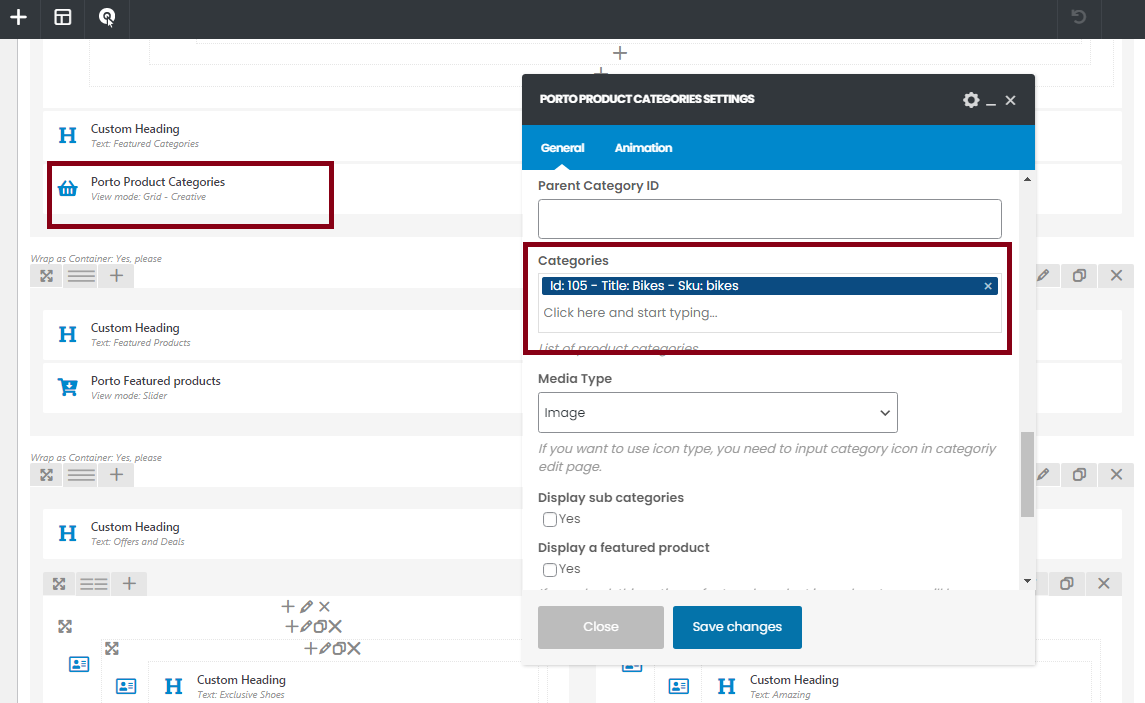Switch to the General tab
Screen dimensions: 1145x703
562,147
